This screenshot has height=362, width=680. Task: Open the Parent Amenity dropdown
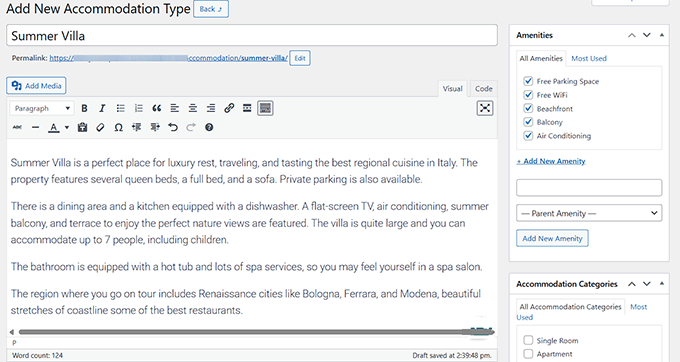[589, 213]
